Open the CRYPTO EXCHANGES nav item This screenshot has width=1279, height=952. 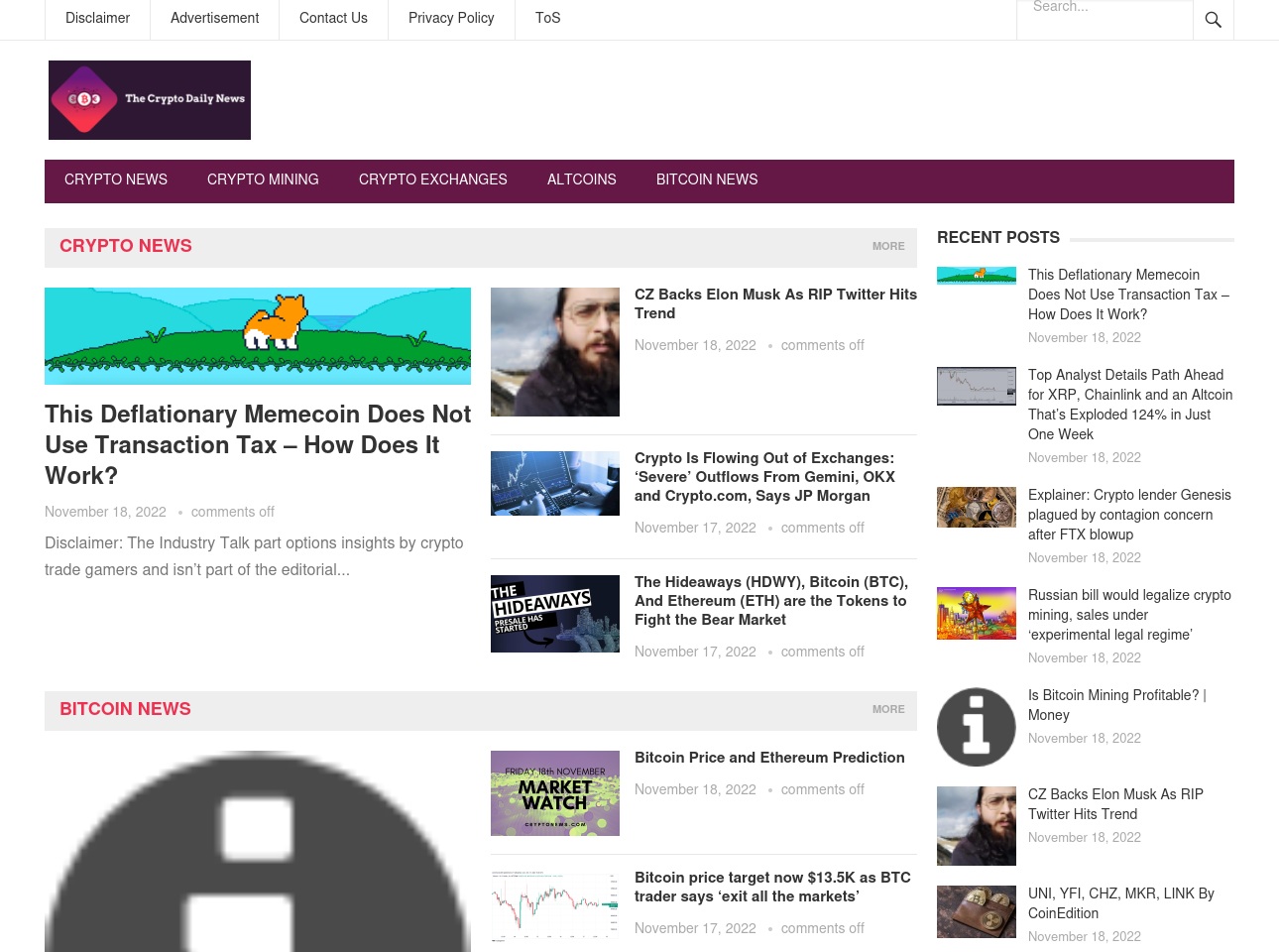[x=433, y=179]
